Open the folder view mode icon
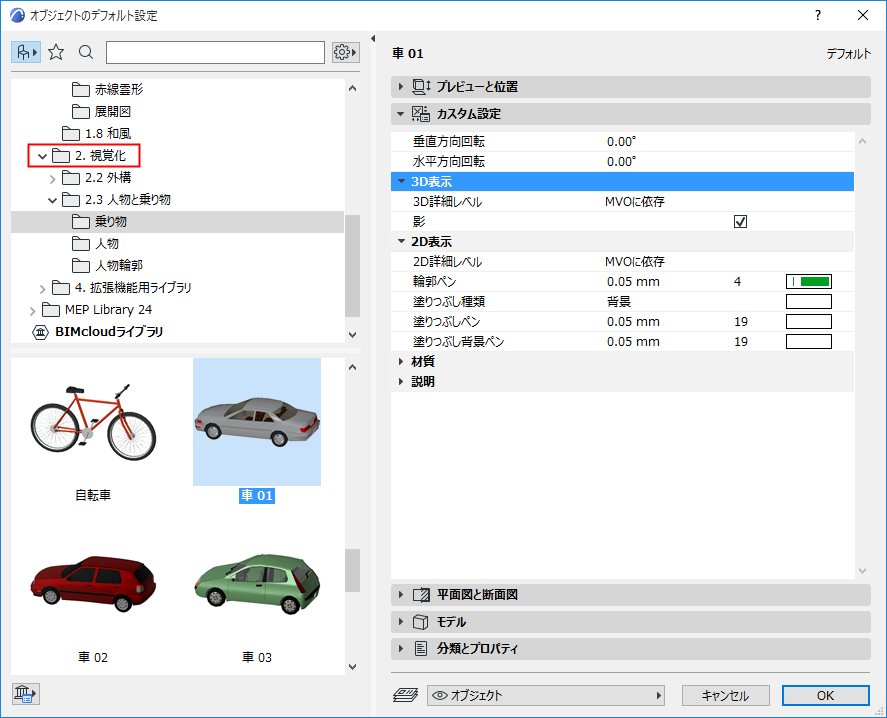Screen dimensions: 887x718 (25, 53)
